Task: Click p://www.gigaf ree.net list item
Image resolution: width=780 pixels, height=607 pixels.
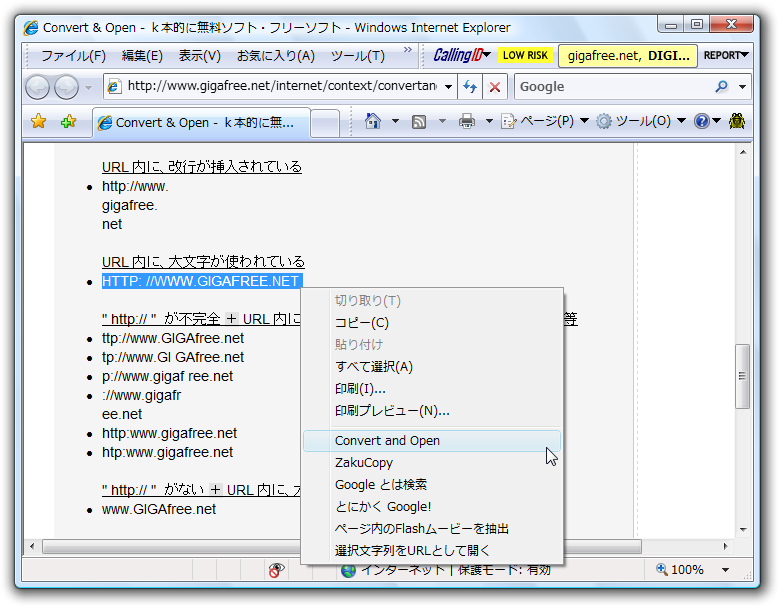Action: click(x=167, y=377)
